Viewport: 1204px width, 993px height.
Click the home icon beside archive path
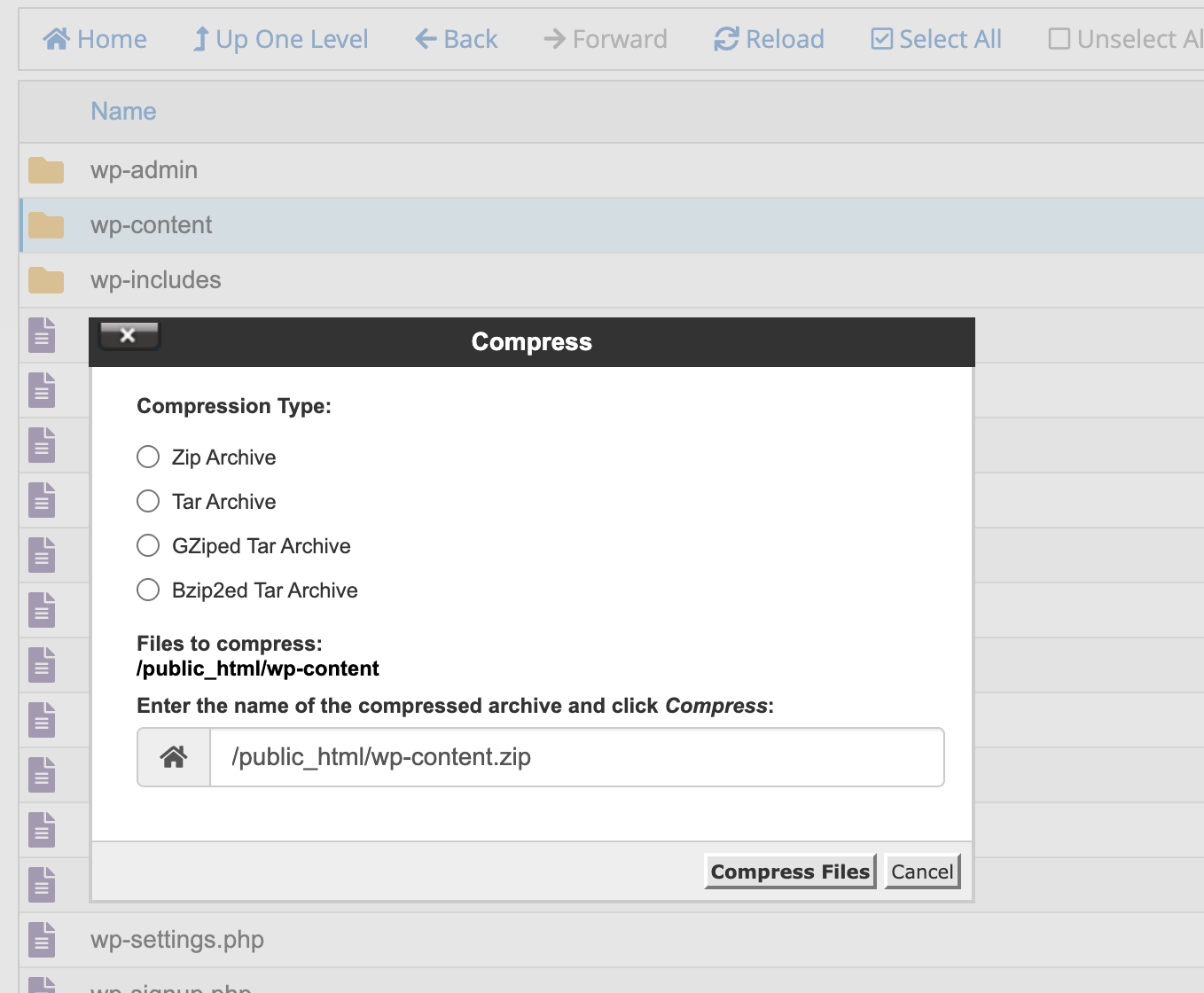point(174,757)
